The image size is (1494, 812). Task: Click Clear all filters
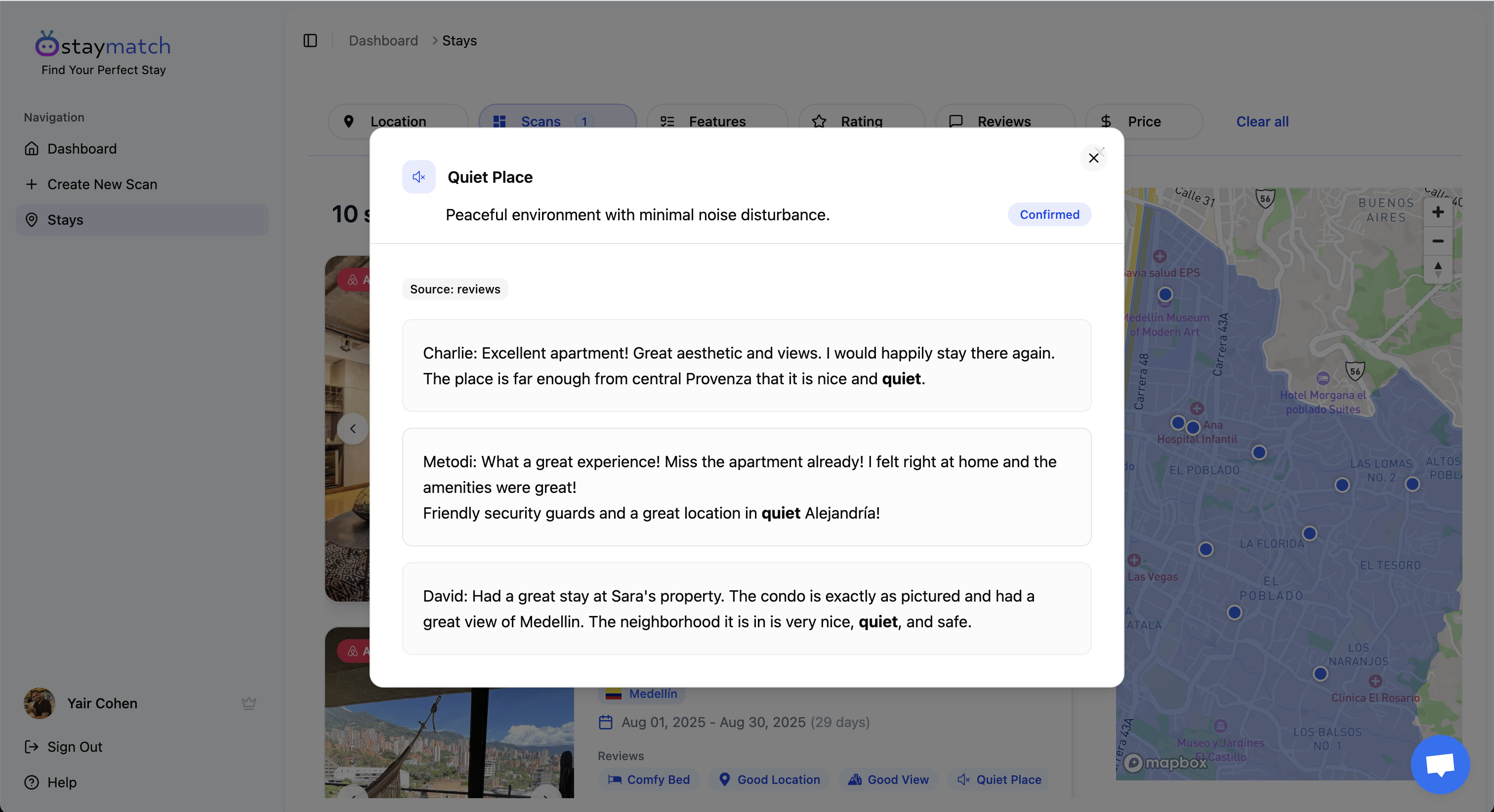tap(1262, 121)
